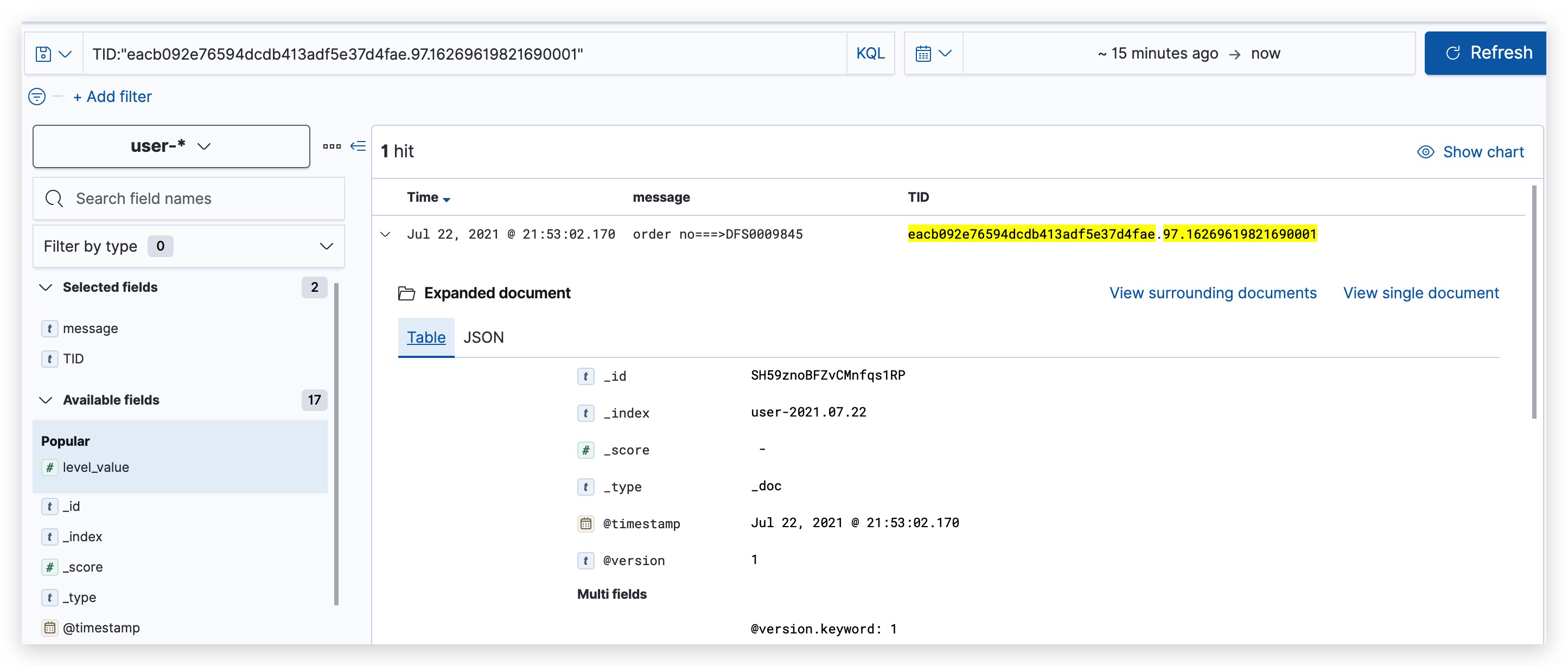Click the highlighted TID value in results row
Viewport: 1568px width, 666px height.
(x=1112, y=234)
